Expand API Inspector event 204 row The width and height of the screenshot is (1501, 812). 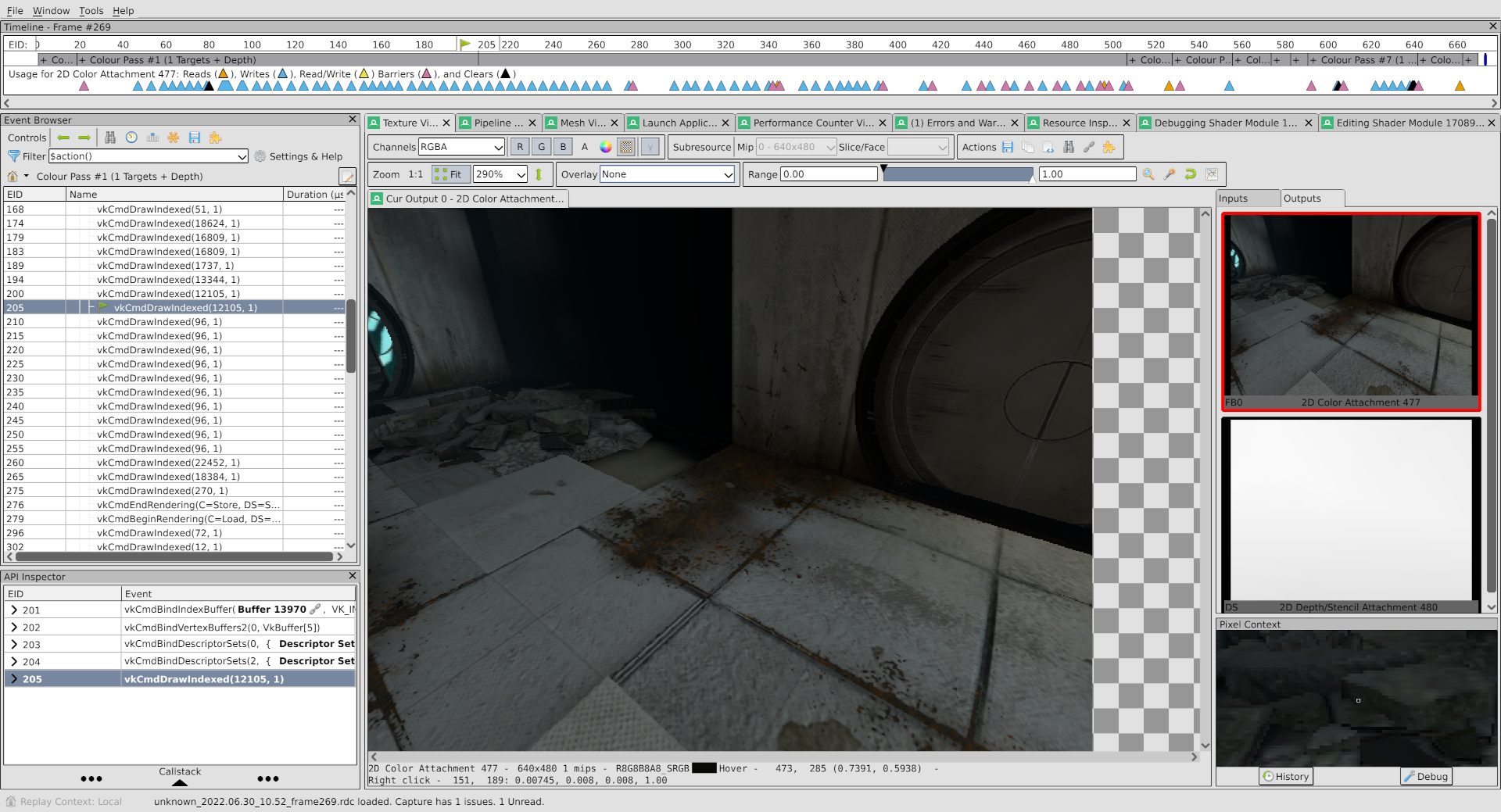click(x=14, y=662)
